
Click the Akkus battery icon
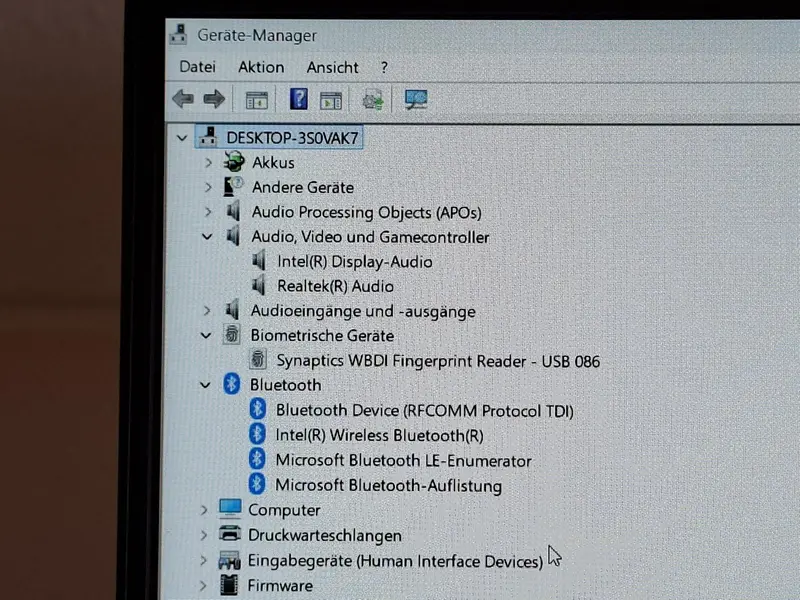click(234, 162)
